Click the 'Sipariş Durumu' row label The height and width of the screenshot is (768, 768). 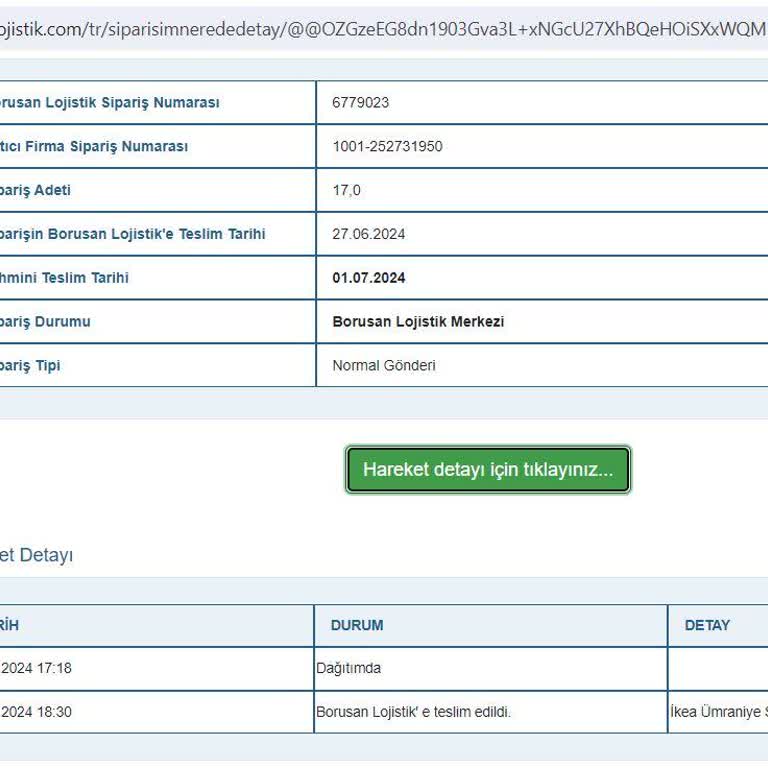[45, 321]
